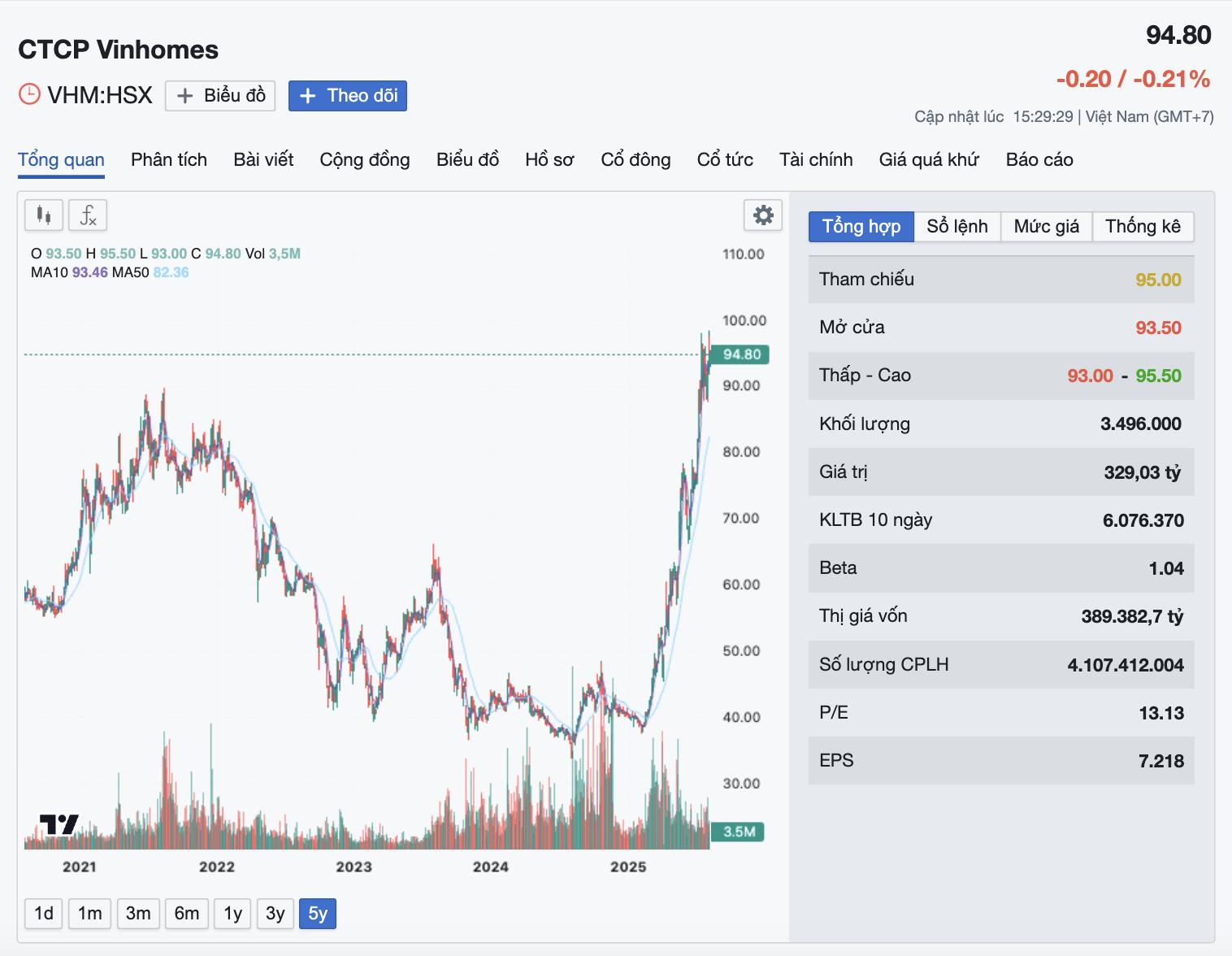Click the Theo dõi follow button

(x=348, y=96)
